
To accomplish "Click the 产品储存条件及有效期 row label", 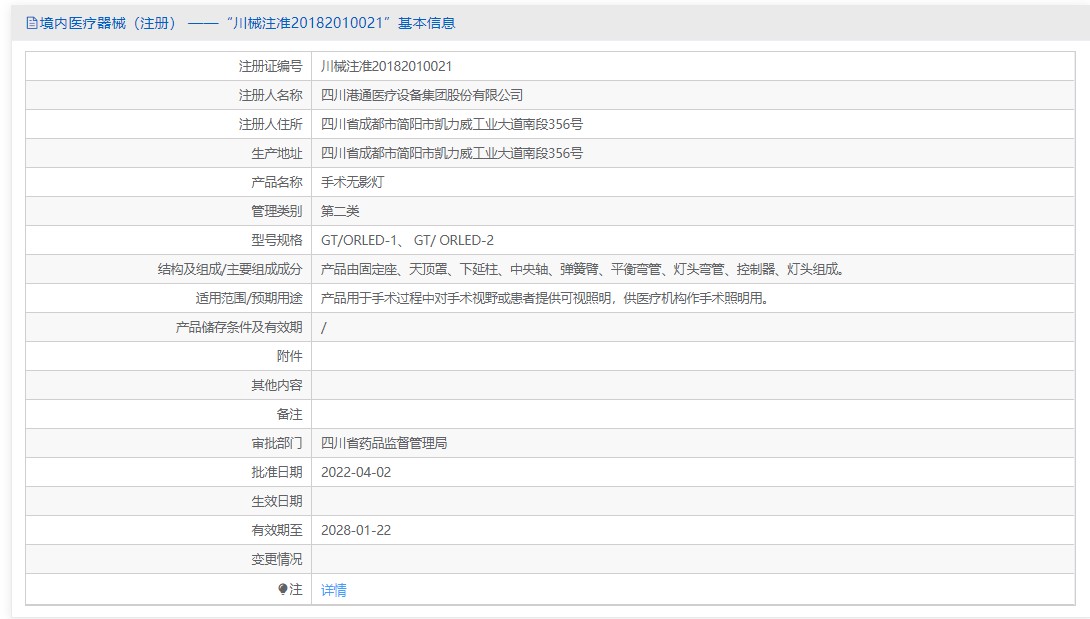I will pos(239,327).
